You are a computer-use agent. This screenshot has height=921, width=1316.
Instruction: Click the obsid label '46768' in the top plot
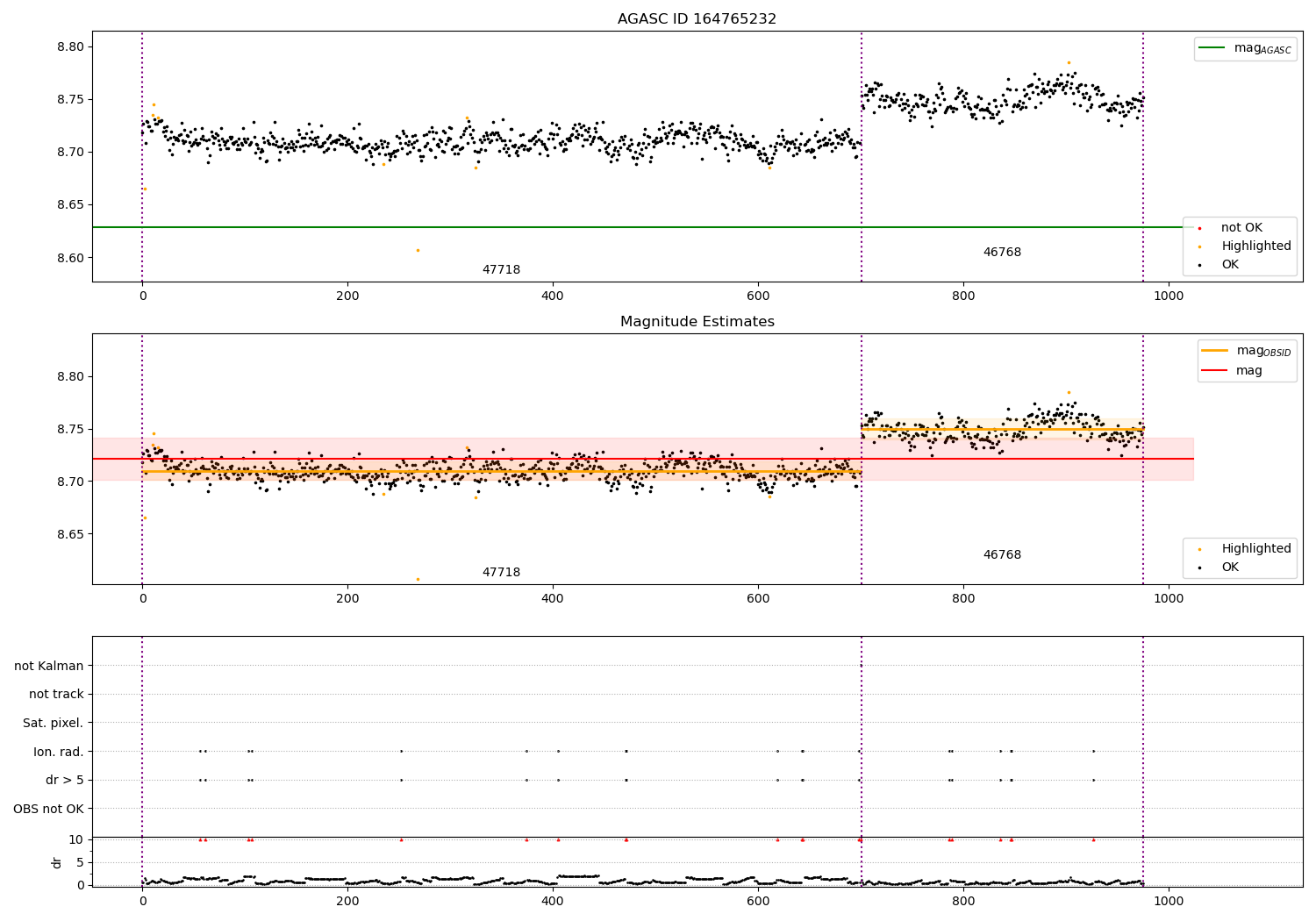click(x=1002, y=253)
